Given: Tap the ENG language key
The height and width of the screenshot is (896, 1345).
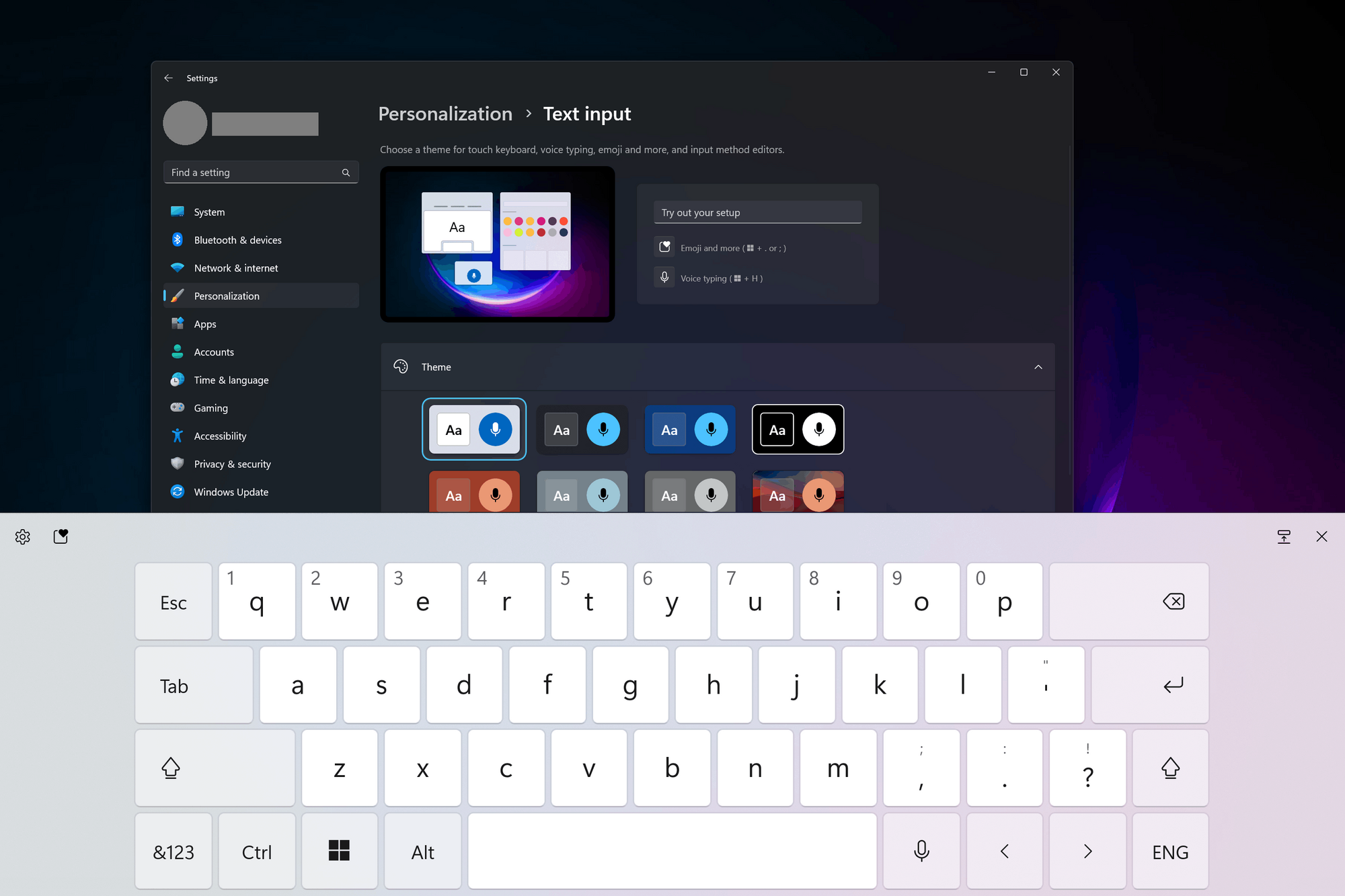Looking at the screenshot, I should [1170, 851].
